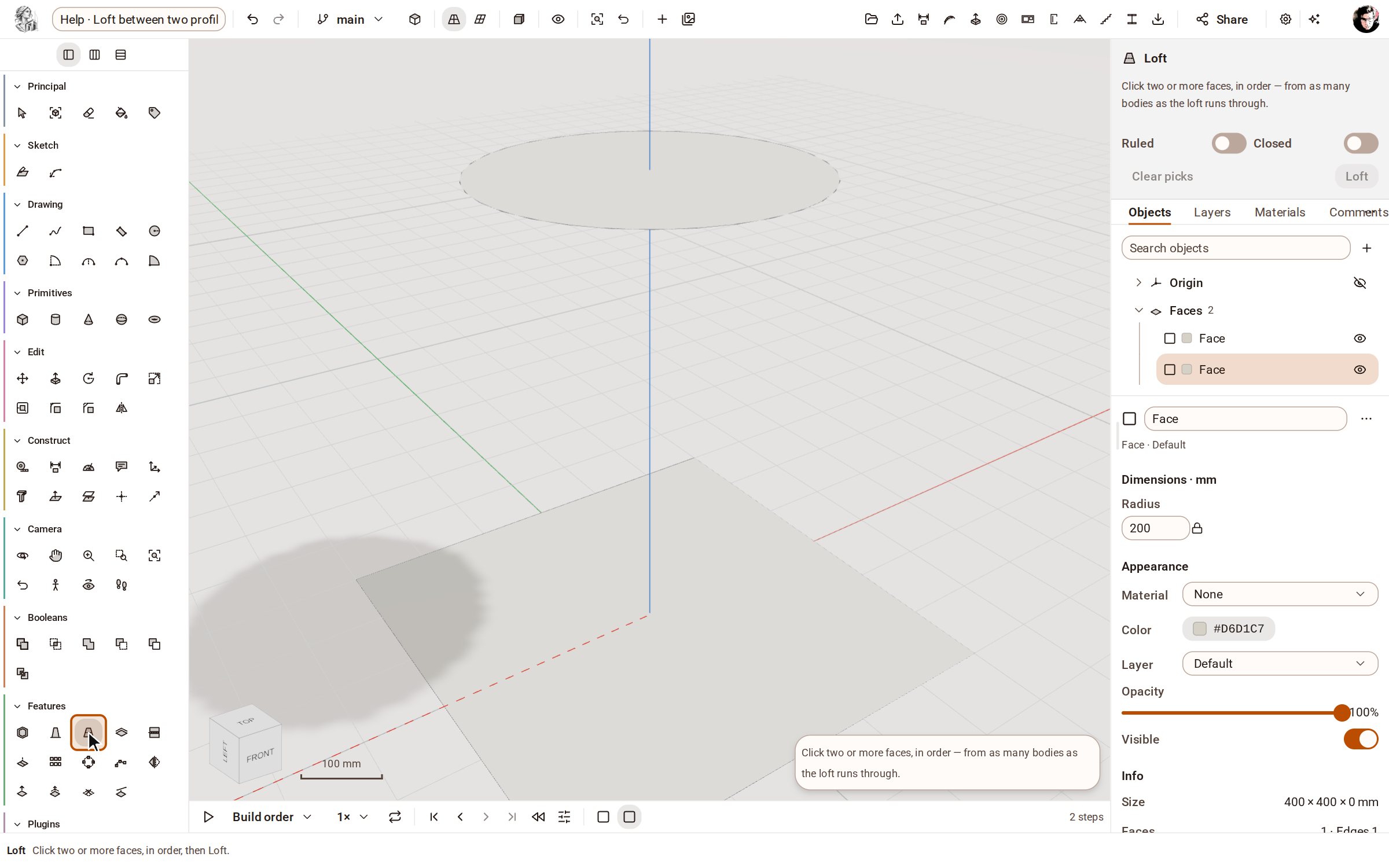Open the 1× playback speed dropdown
Image resolution: width=1389 pixels, height=868 pixels.
coord(352,816)
